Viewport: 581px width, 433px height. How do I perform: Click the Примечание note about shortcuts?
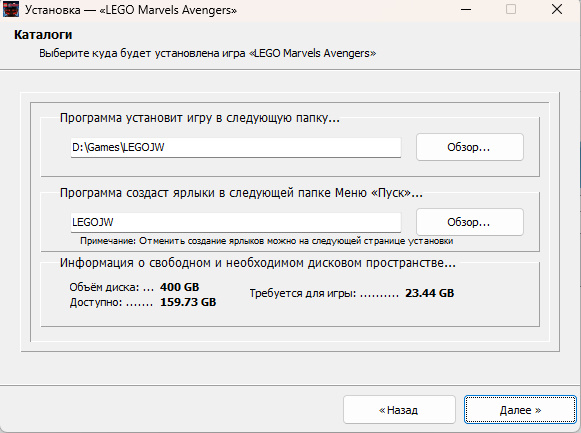[266, 241]
